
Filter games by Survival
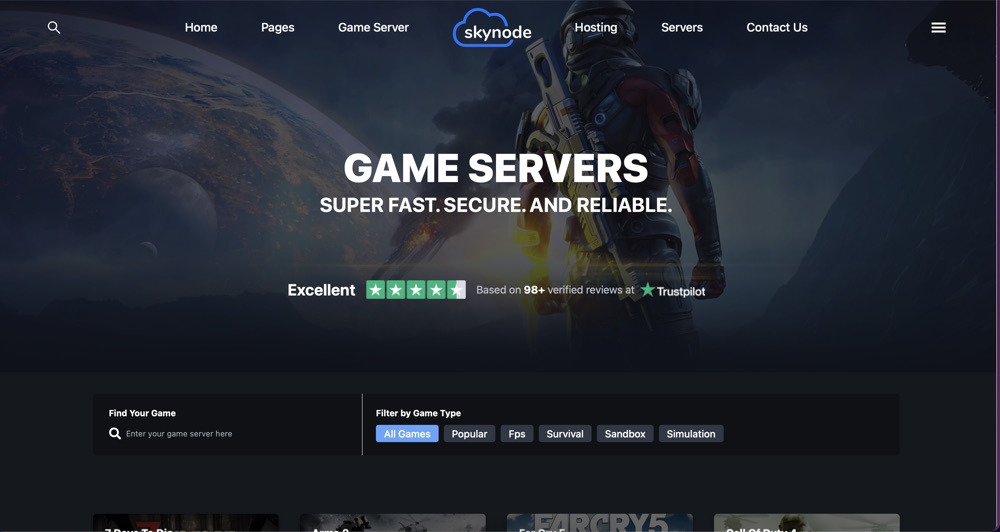[x=565, y=434]
